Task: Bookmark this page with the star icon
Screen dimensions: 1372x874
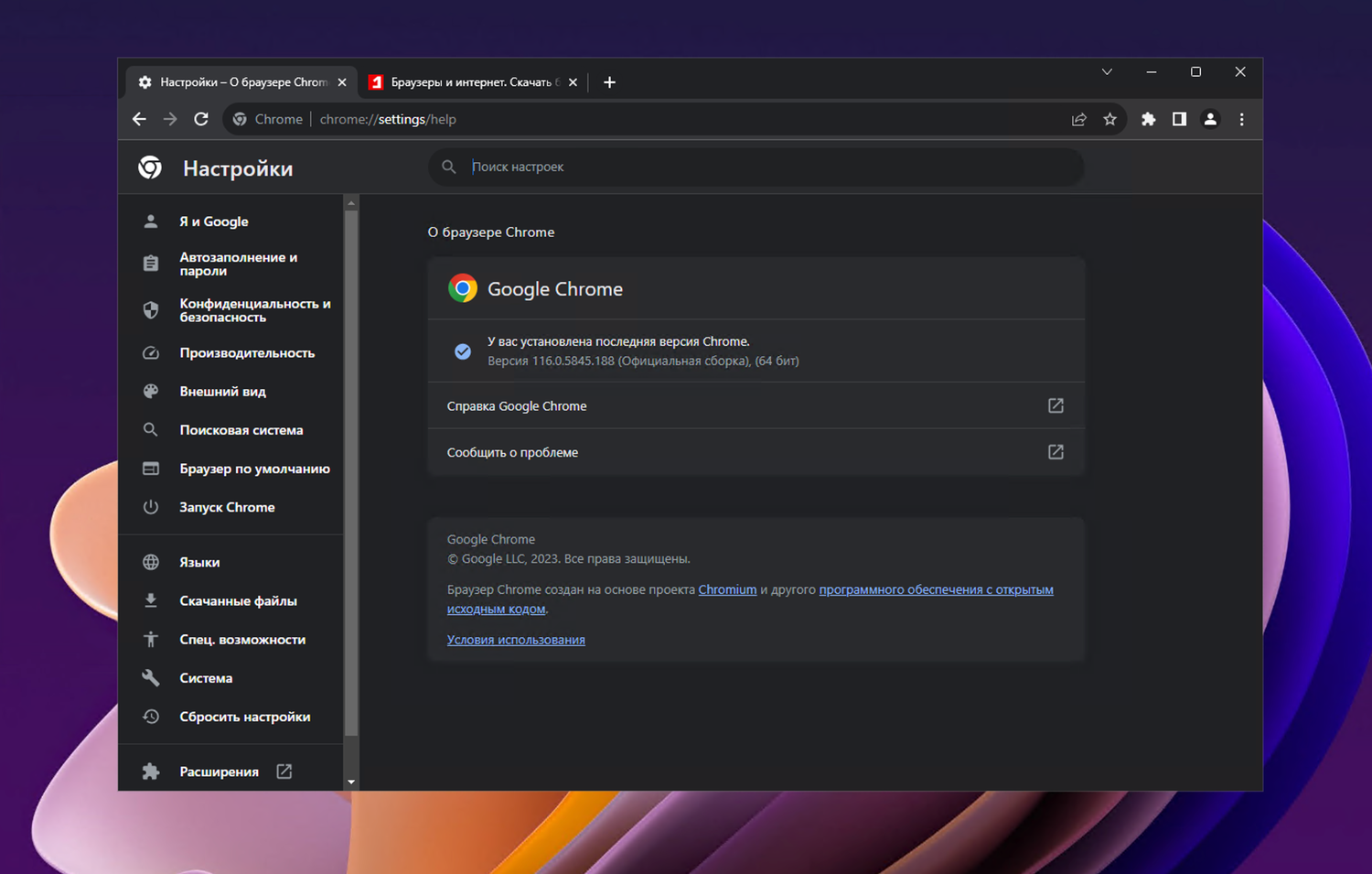Action: [1109, 119]
